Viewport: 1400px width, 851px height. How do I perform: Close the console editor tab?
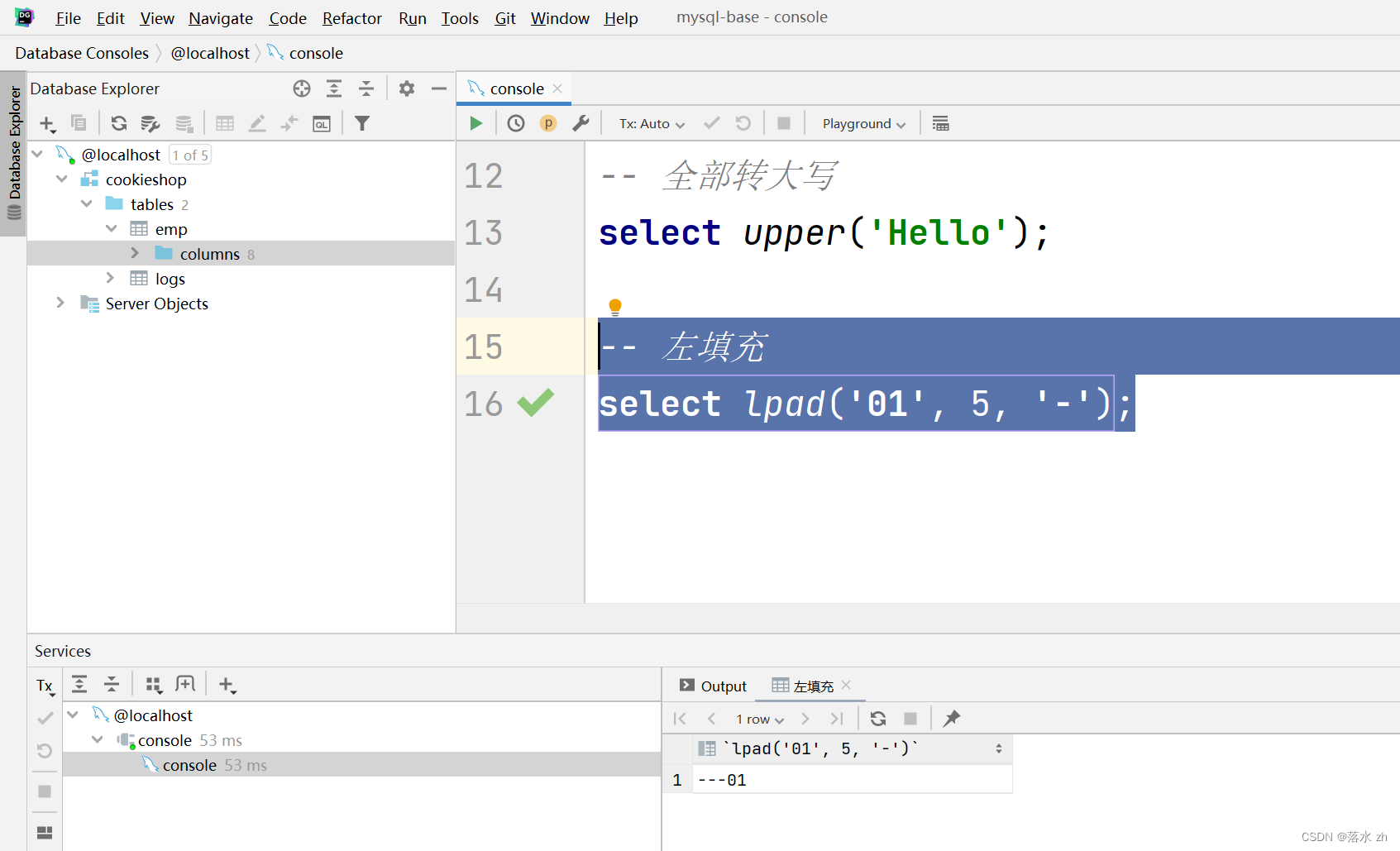(x=557, y=88)
